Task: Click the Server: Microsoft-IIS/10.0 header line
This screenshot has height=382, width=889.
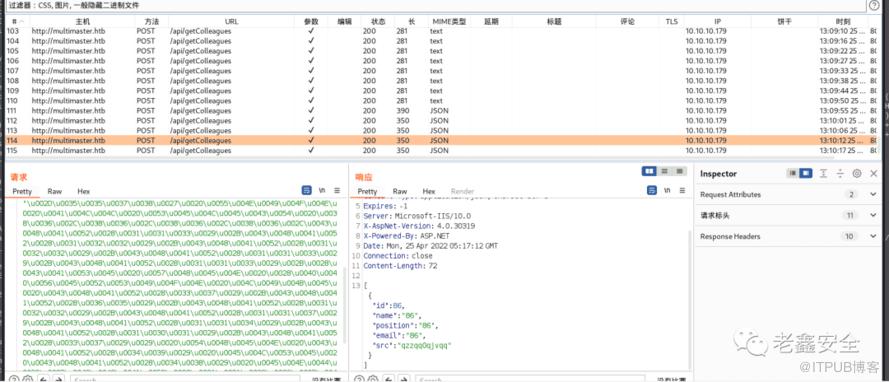Action: [417, 216]
